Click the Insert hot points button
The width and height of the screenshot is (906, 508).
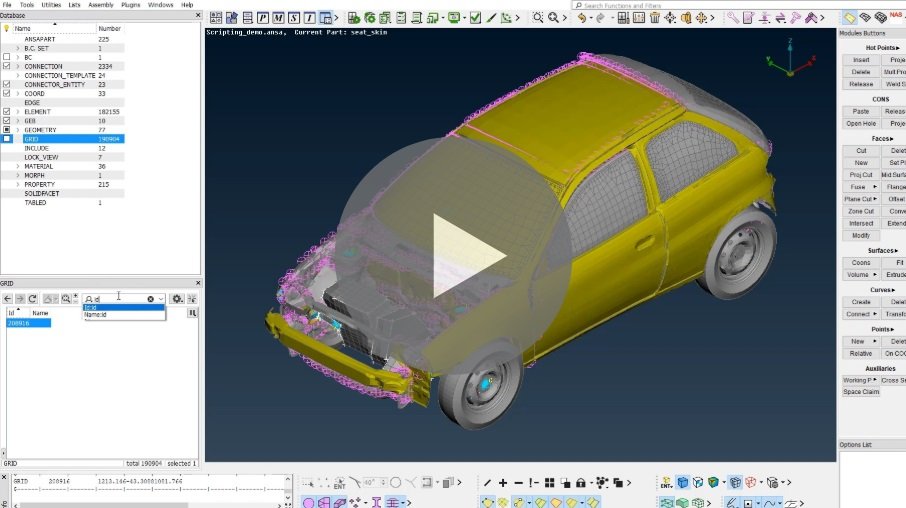pos(861,60)
